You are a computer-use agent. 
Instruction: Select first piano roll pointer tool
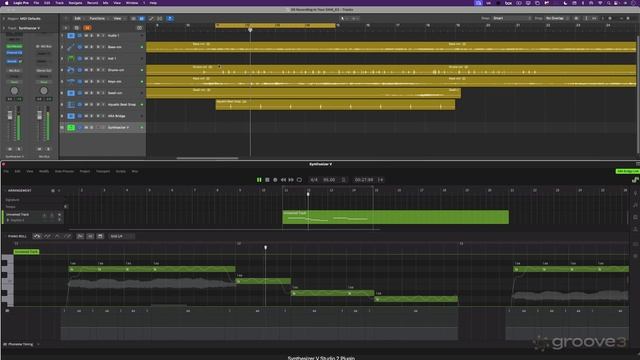(37, 236)
